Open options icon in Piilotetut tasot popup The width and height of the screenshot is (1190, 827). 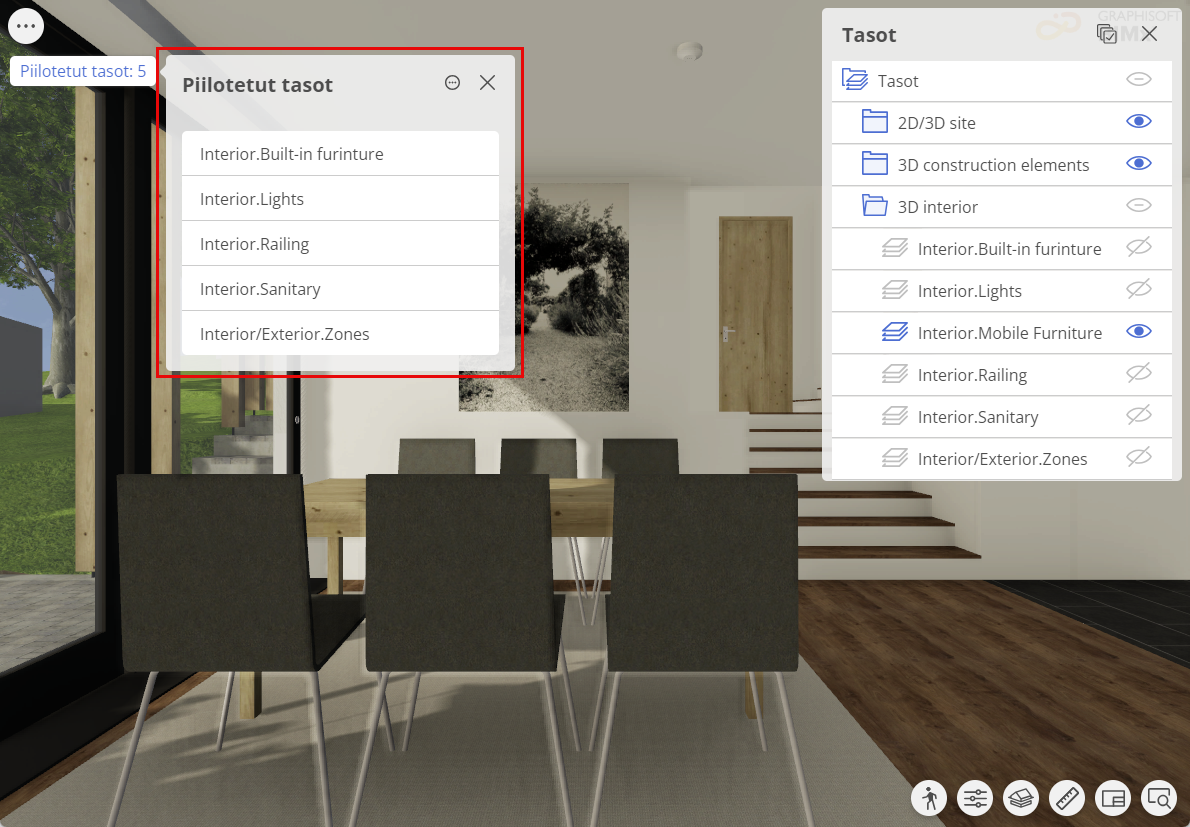452,83
